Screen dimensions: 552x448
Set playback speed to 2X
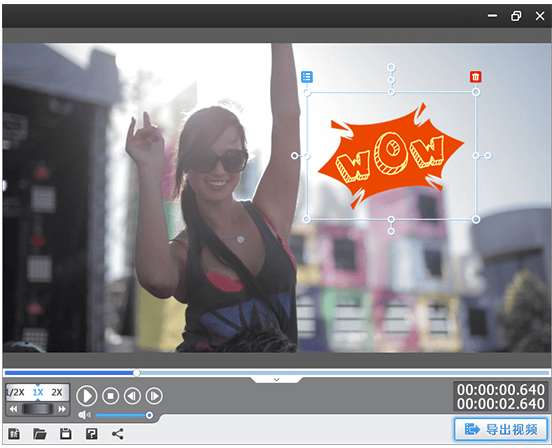click(57, 392)
